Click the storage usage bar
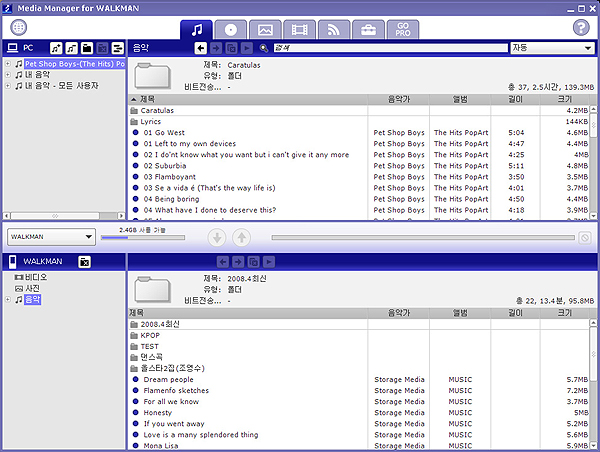Screen dimensions: 600x452 point(143,238)
